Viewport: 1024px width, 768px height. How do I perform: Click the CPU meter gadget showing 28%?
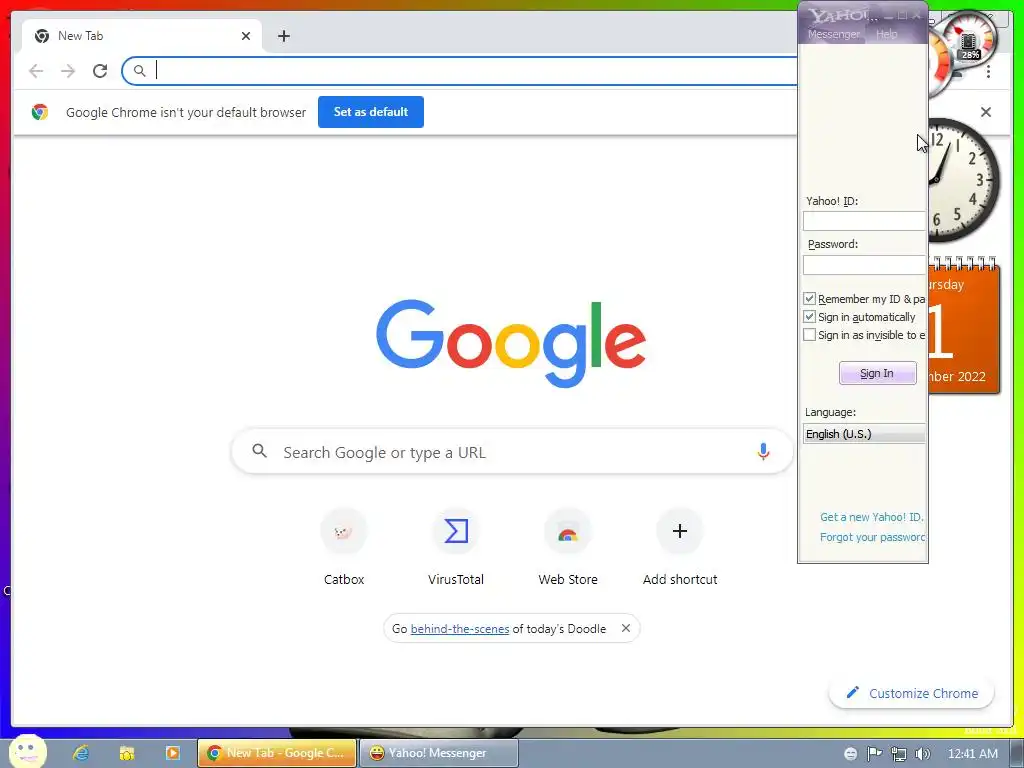click(x=970, y=40)
